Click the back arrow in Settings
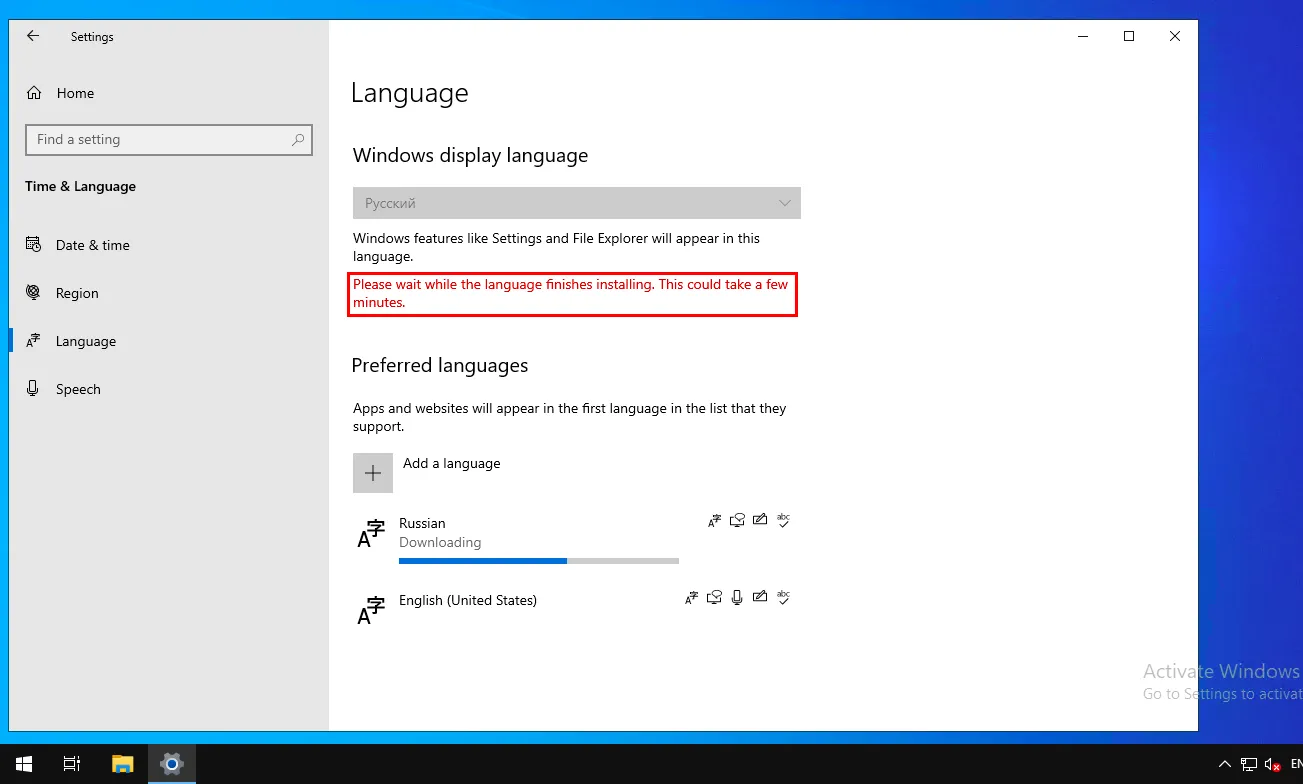 pos(33,36)
